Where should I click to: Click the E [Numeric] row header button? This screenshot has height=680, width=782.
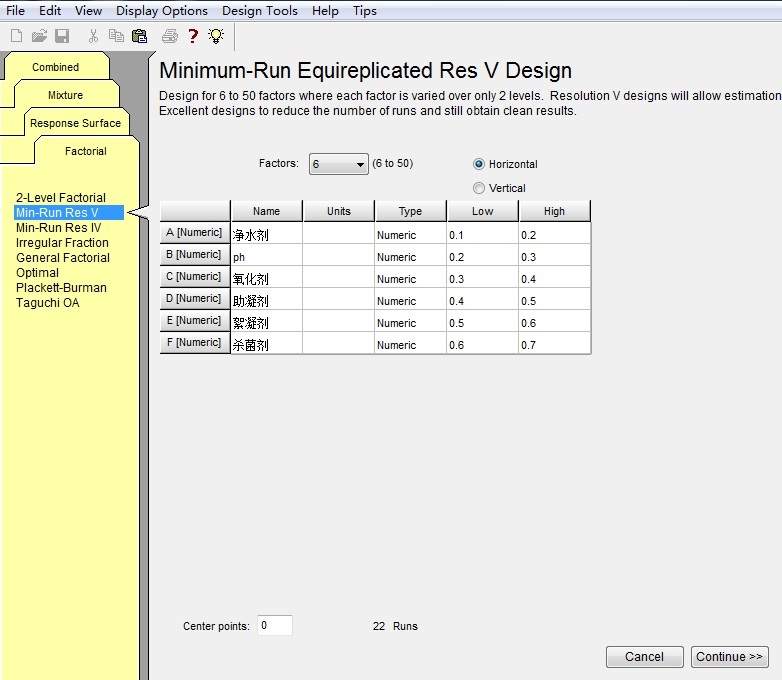tap(195, 320)
